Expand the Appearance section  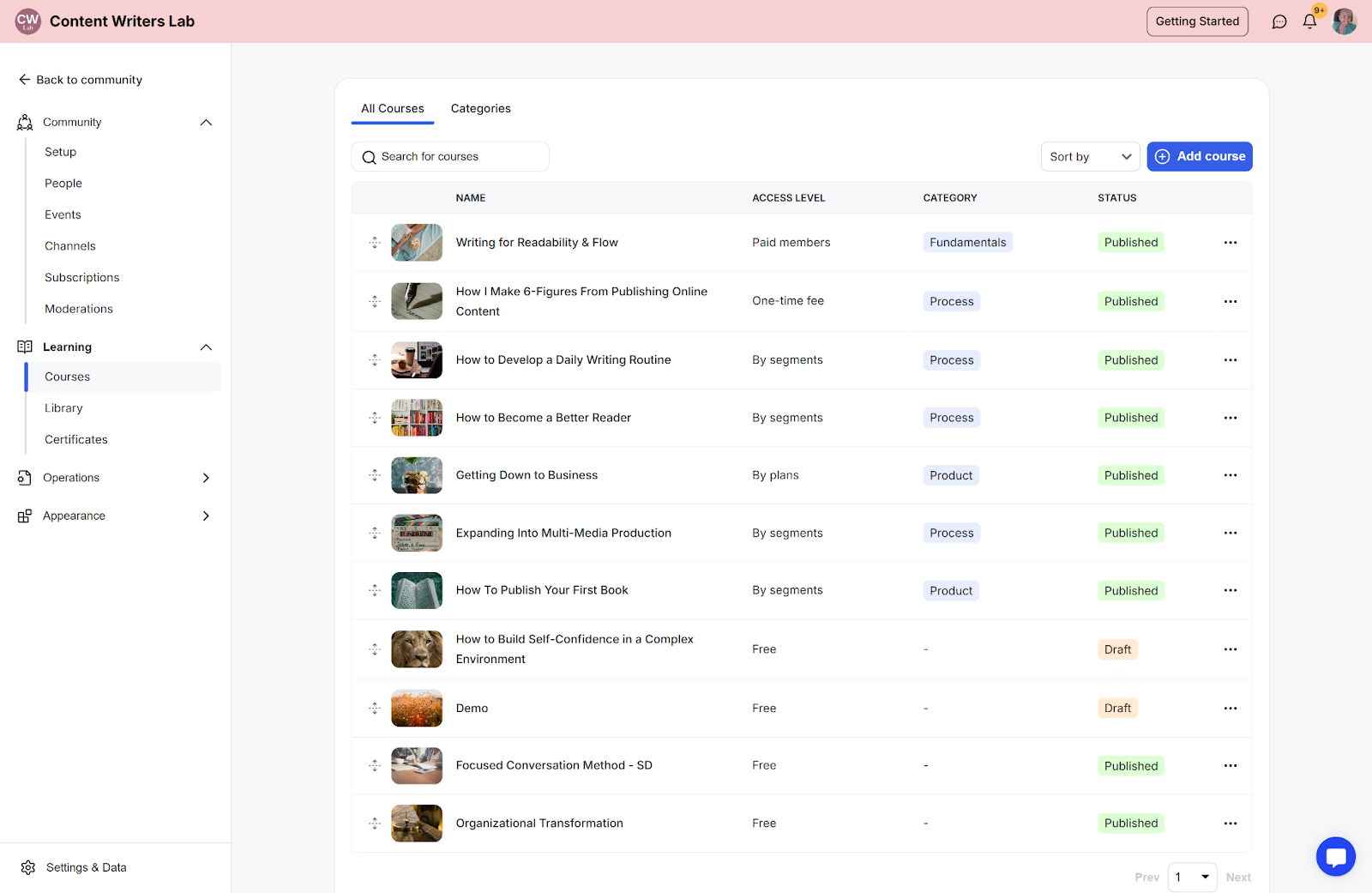click(206, 516)
